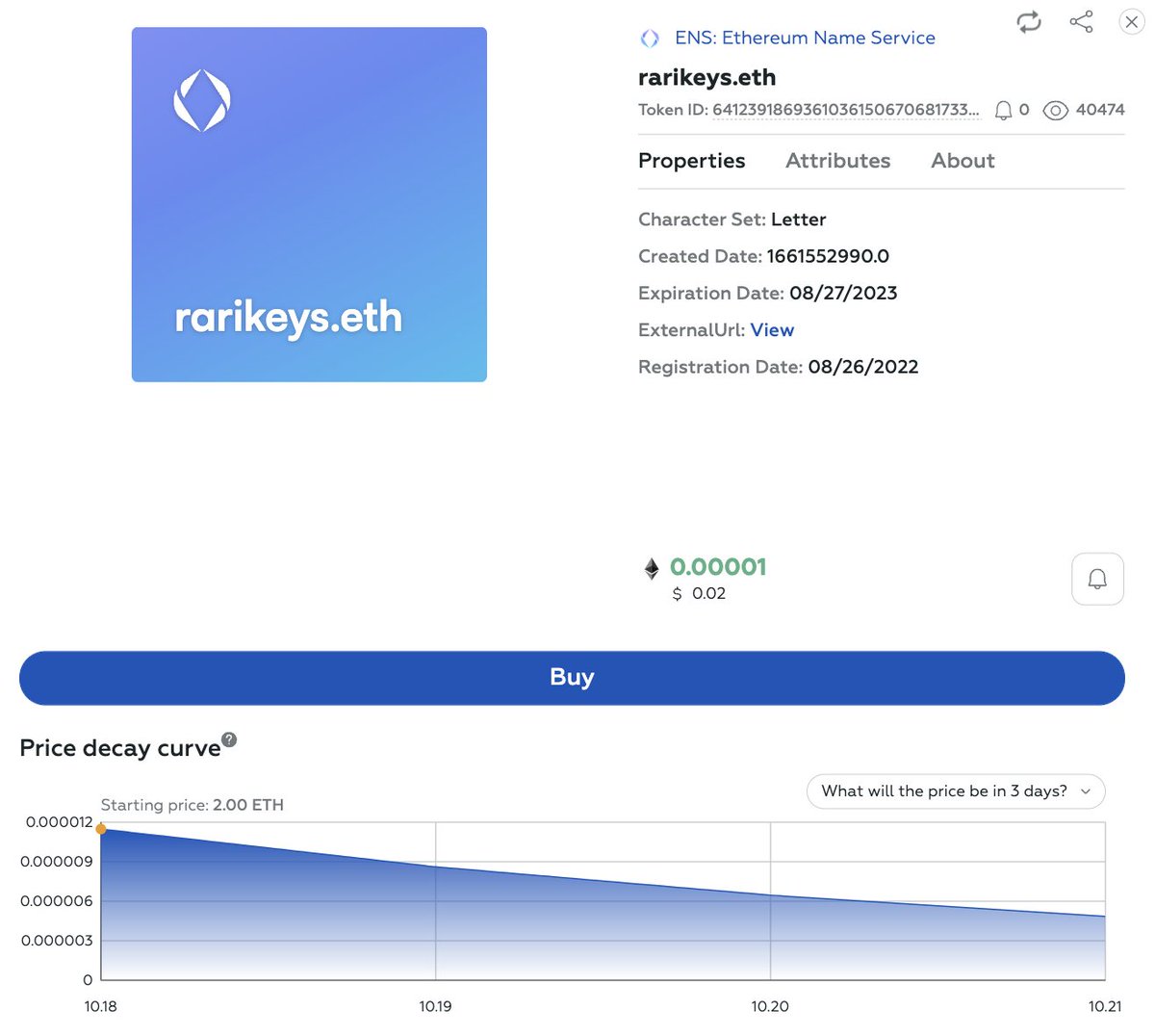The image size is (1155, 1036).
Task: Click the Price decay curve help icon
Action: 229,739
